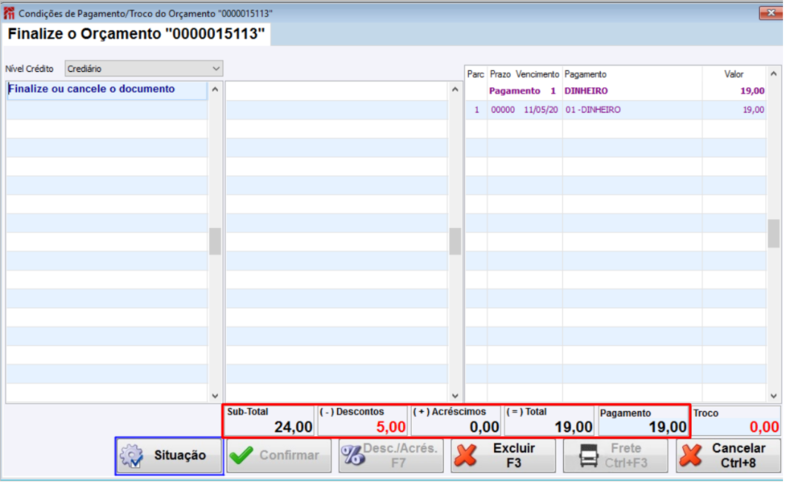Click the red X icon on Excluir F3
Image resolution: width=800 pixels, height=482 pixels.
pyautogui.click(x=465, y=455)
